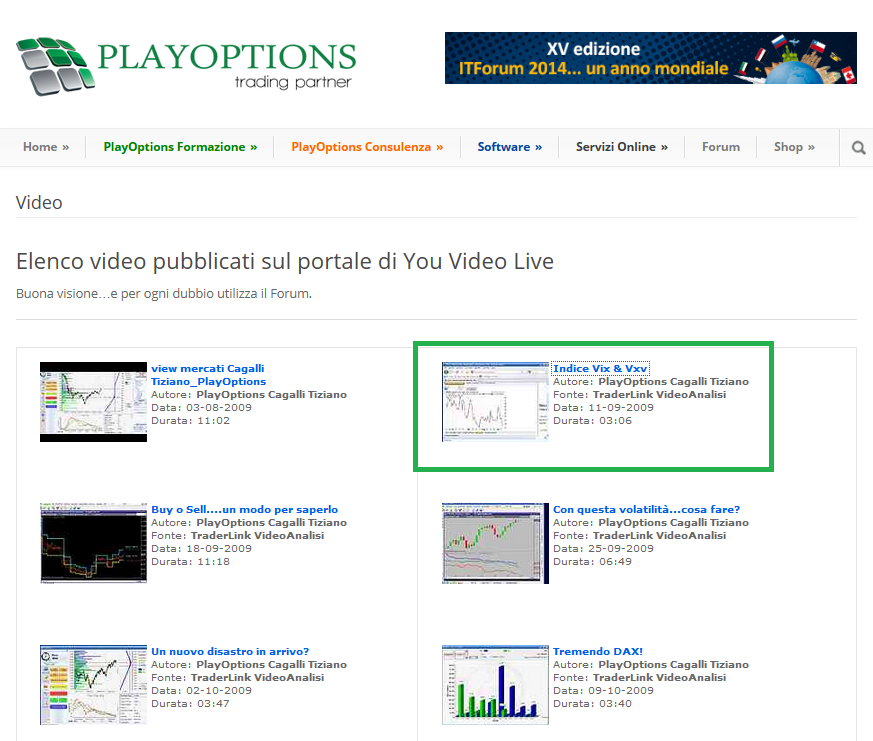Open 'Indice Vix & Vxv' video link
The image size is (873, 741).
pos(600,369)
